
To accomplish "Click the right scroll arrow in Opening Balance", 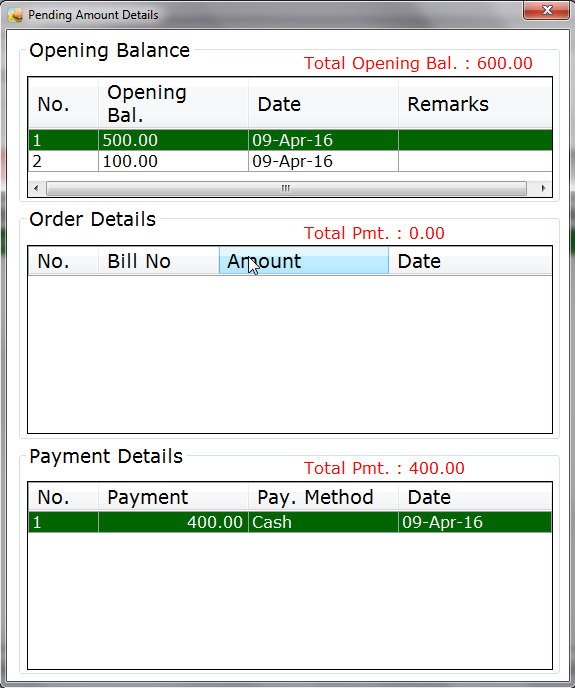I will (x=543, y=188).
